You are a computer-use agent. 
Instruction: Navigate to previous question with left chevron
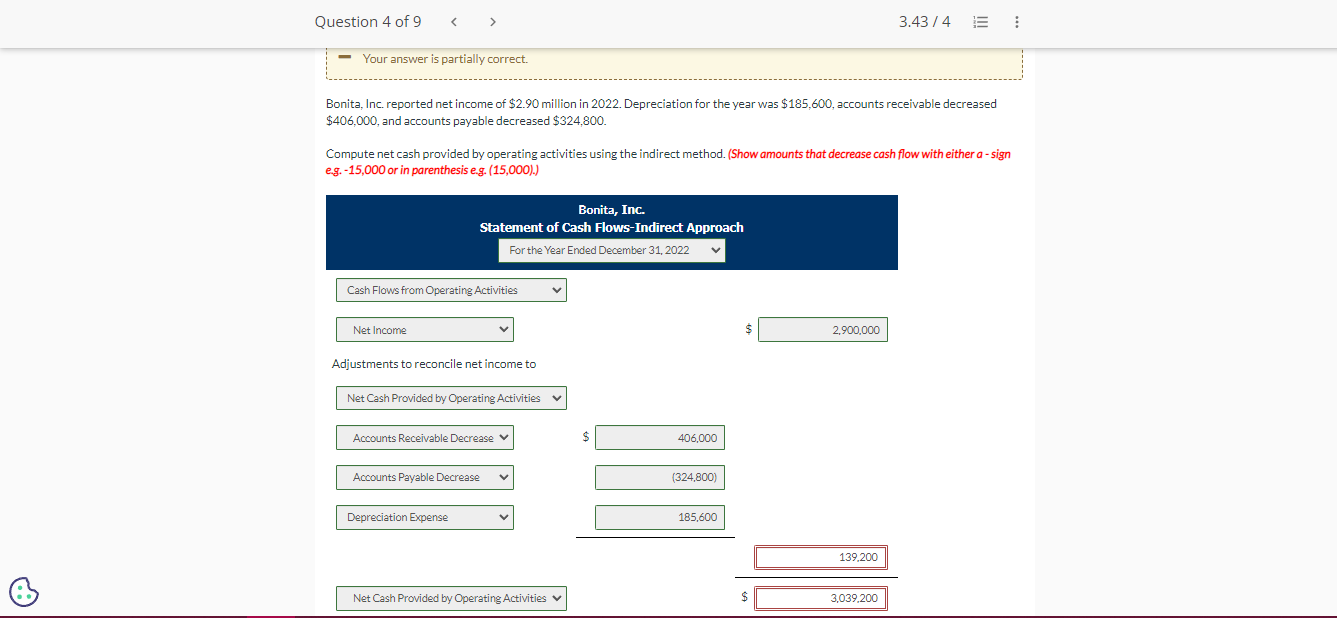click(453, 21)
